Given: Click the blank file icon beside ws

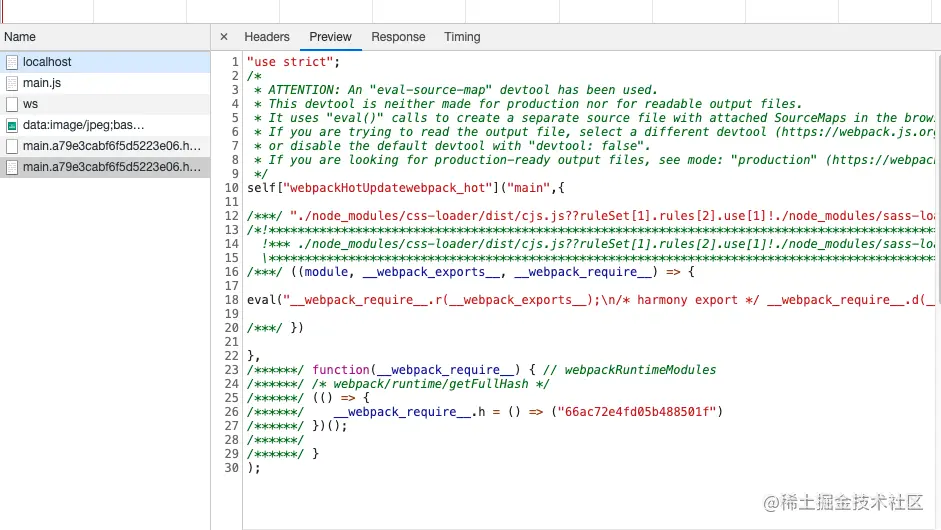Looking at the screenshot, I should point(12,104).
